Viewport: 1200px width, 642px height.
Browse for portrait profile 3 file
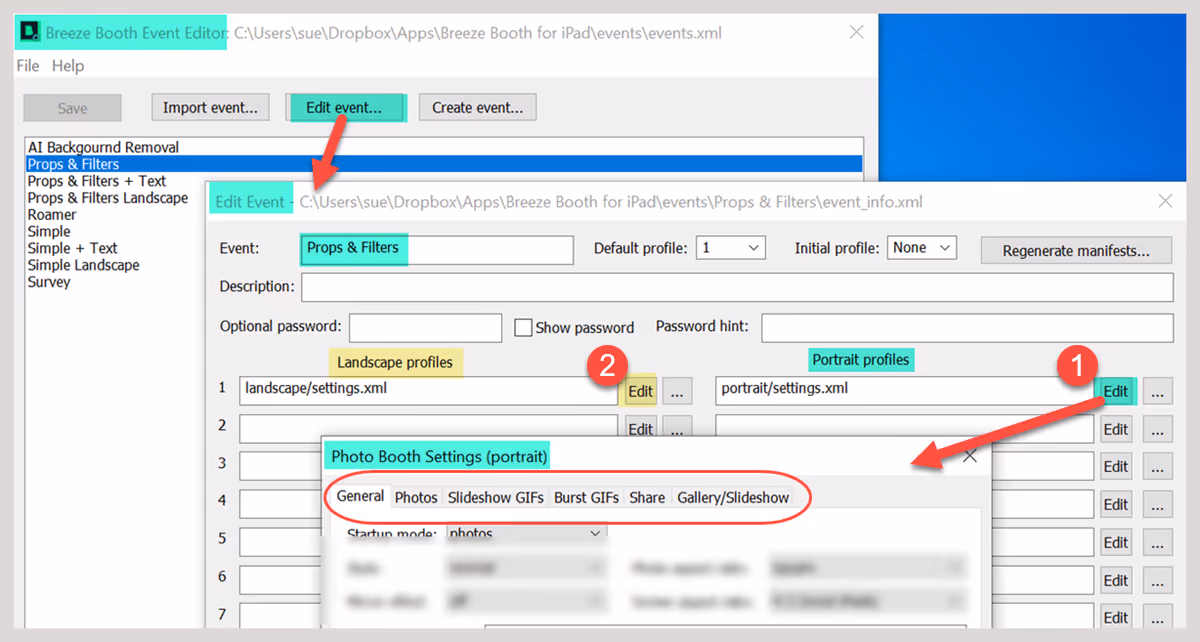coord(1157,467)
